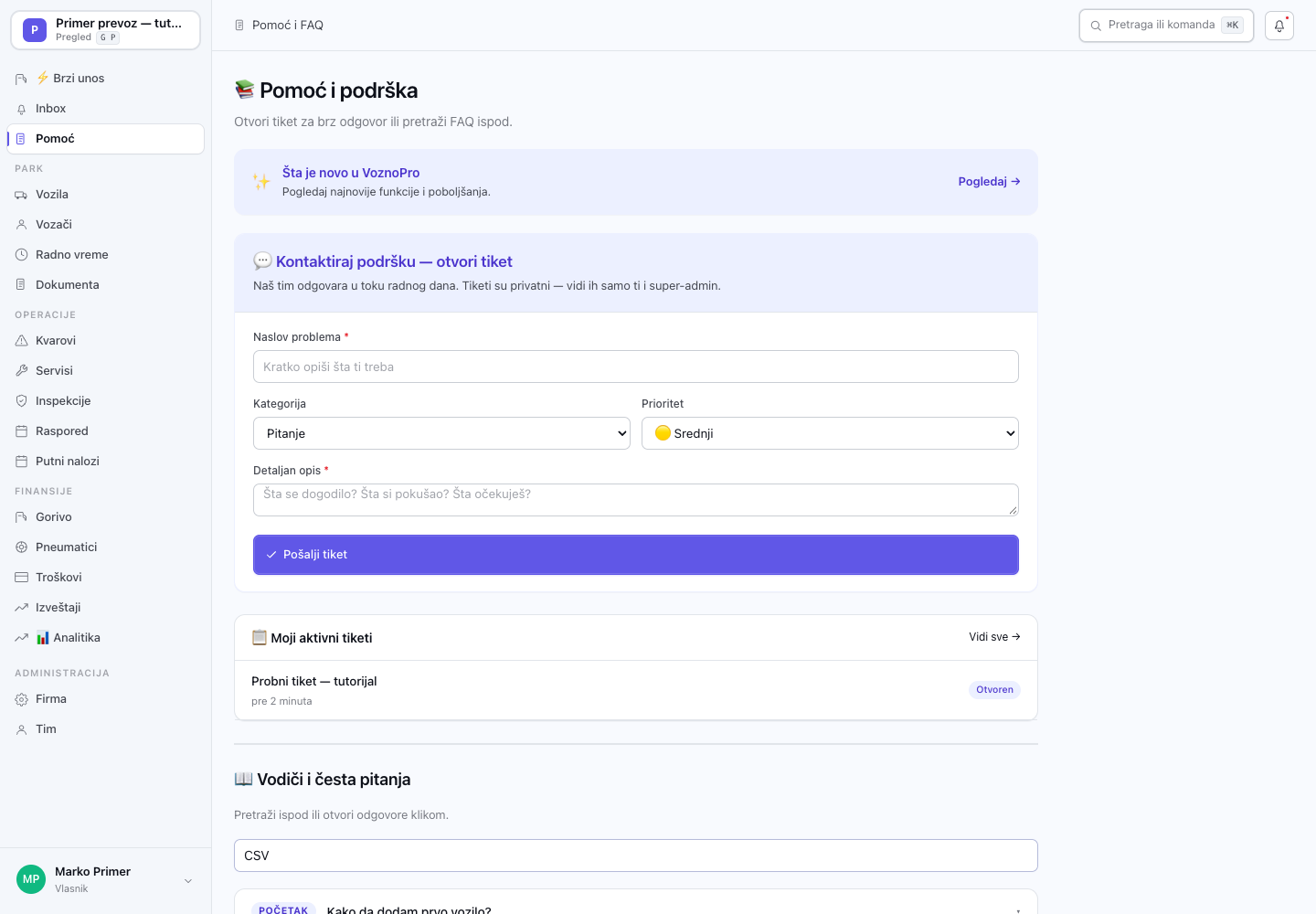Click the Radno vreme clock icon
The height and width of the screenshot is (914, 1316).
pyautogui.click(x=21, y=255)
